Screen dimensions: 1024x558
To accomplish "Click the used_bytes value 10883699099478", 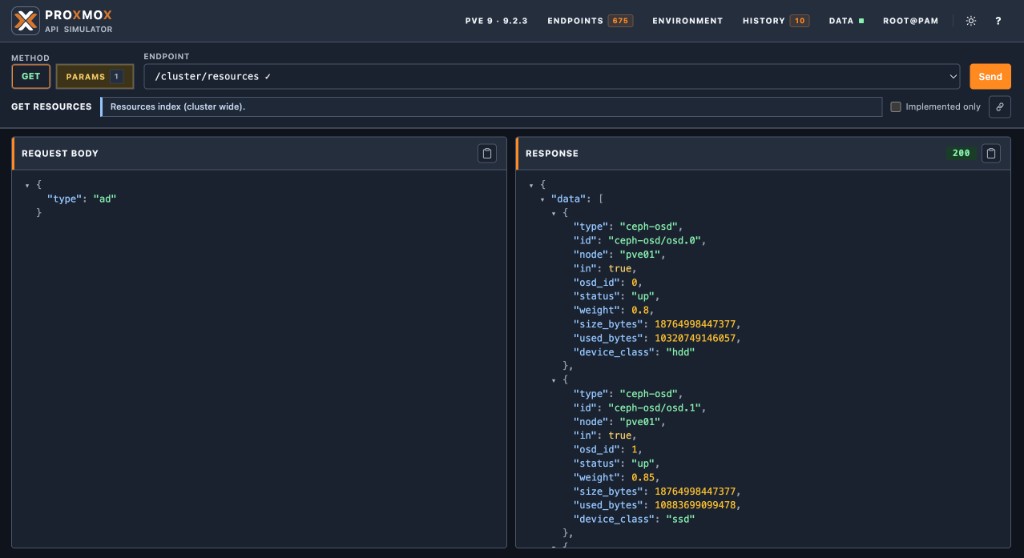I will (x=695, y=505).
